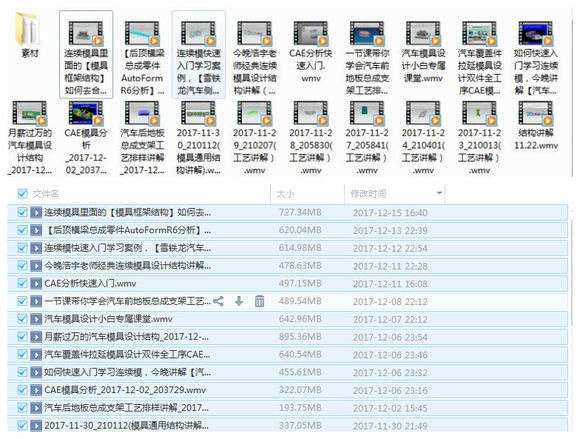Click the date 2017-12-08 22:12
Viewport: 580px width, 439px height.
(390, 301)
